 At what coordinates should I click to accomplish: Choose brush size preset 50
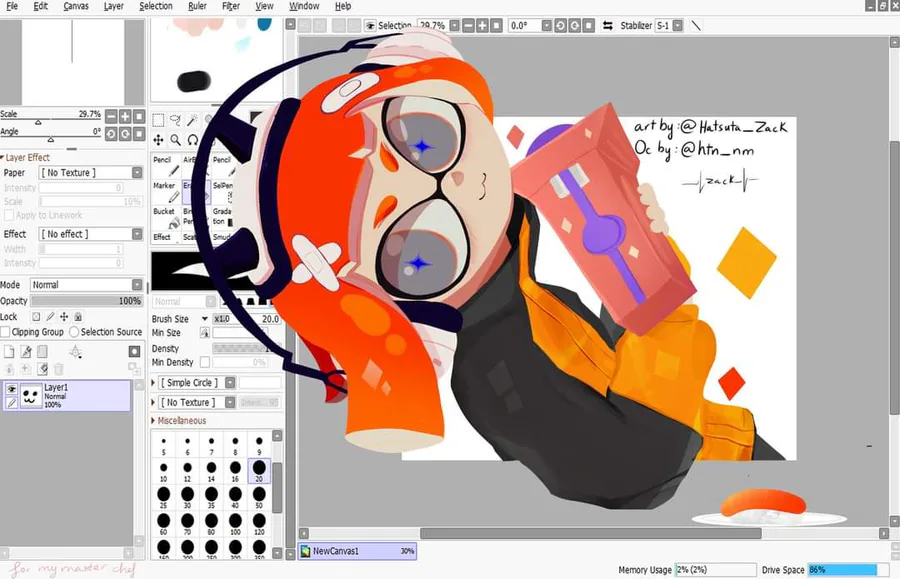click(x=259, y=497)
